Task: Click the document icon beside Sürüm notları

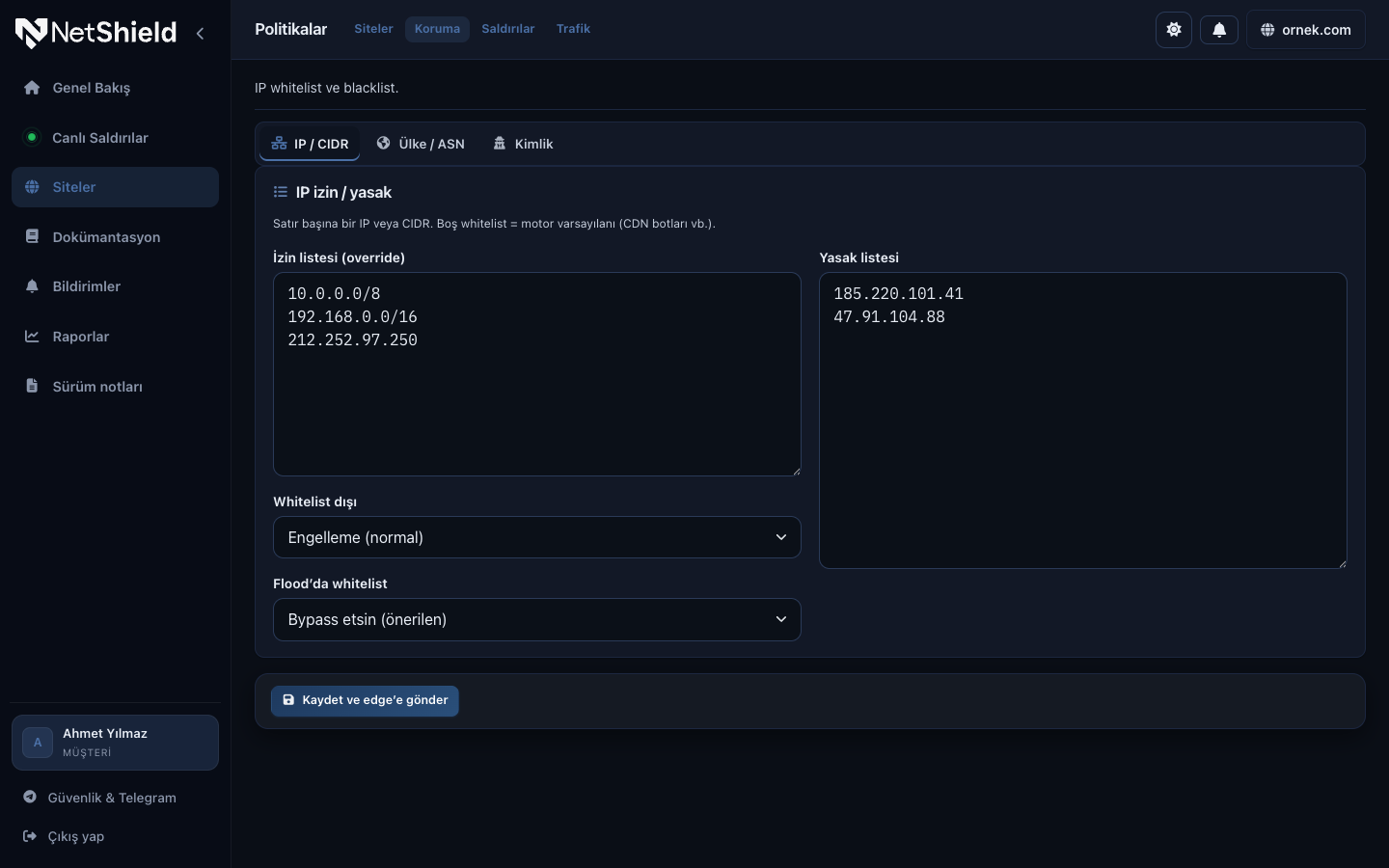Action: [x=32, y=386]
